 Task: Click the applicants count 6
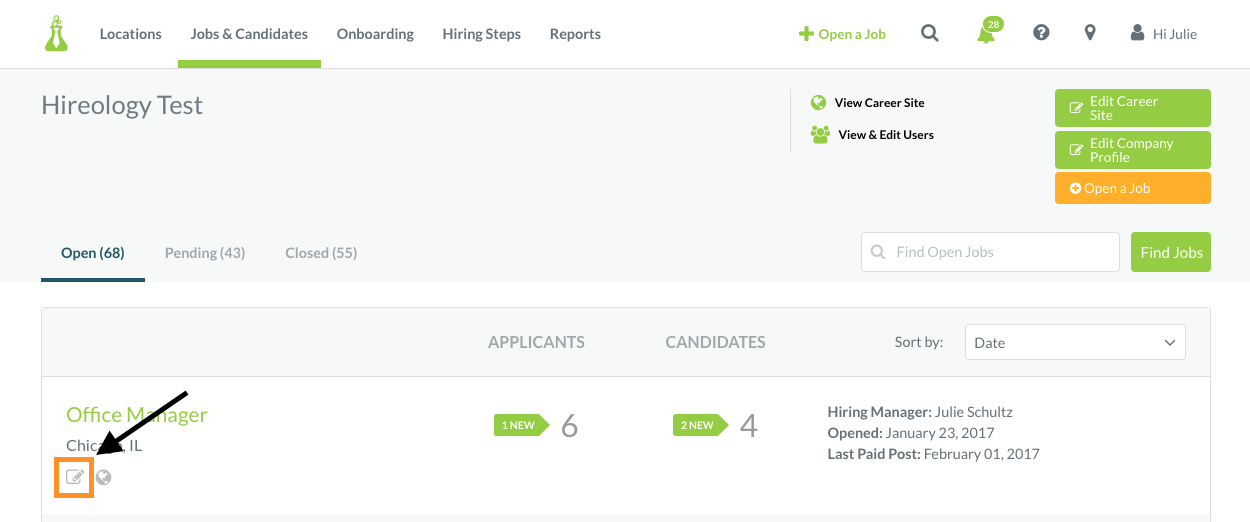pos(570,426)
